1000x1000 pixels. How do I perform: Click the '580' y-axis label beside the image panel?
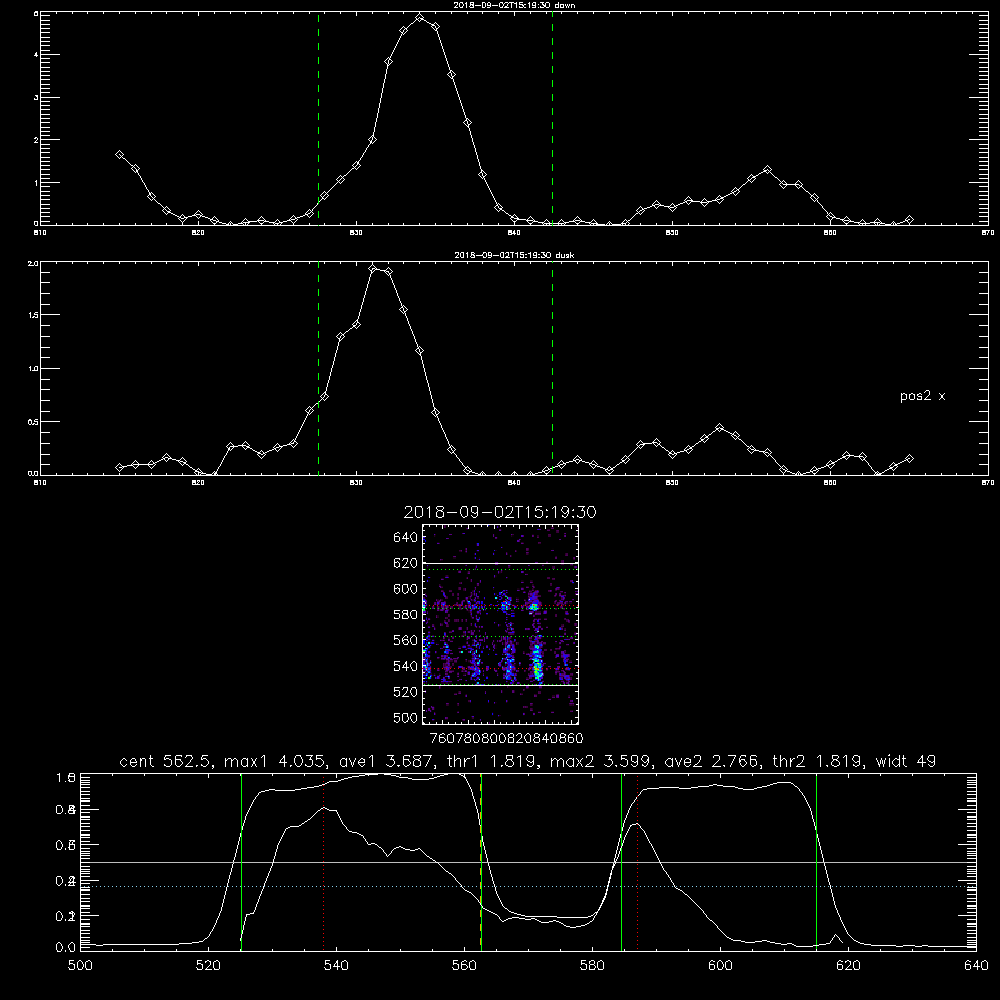[x=406, y=615]
